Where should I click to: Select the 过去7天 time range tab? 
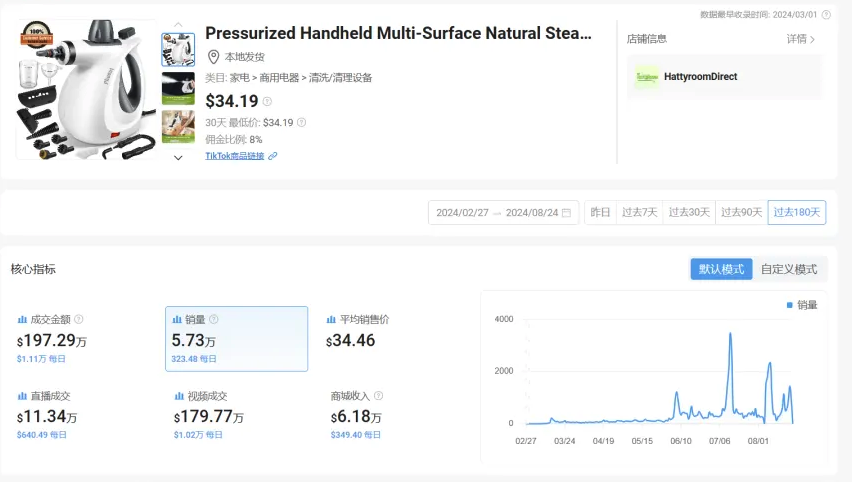pos(640,212)
